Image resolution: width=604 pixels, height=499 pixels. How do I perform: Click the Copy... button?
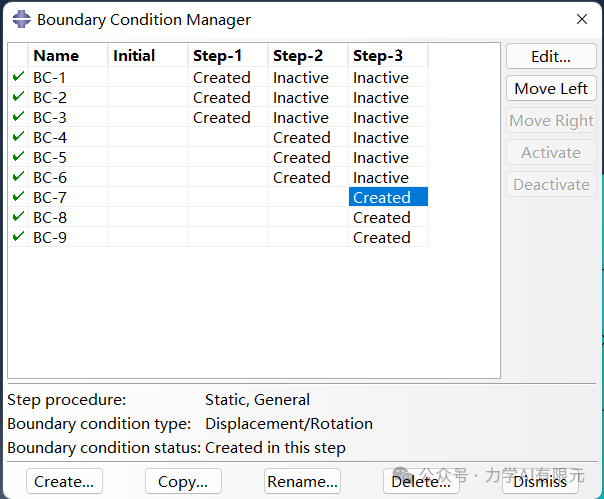pos(183,481)
